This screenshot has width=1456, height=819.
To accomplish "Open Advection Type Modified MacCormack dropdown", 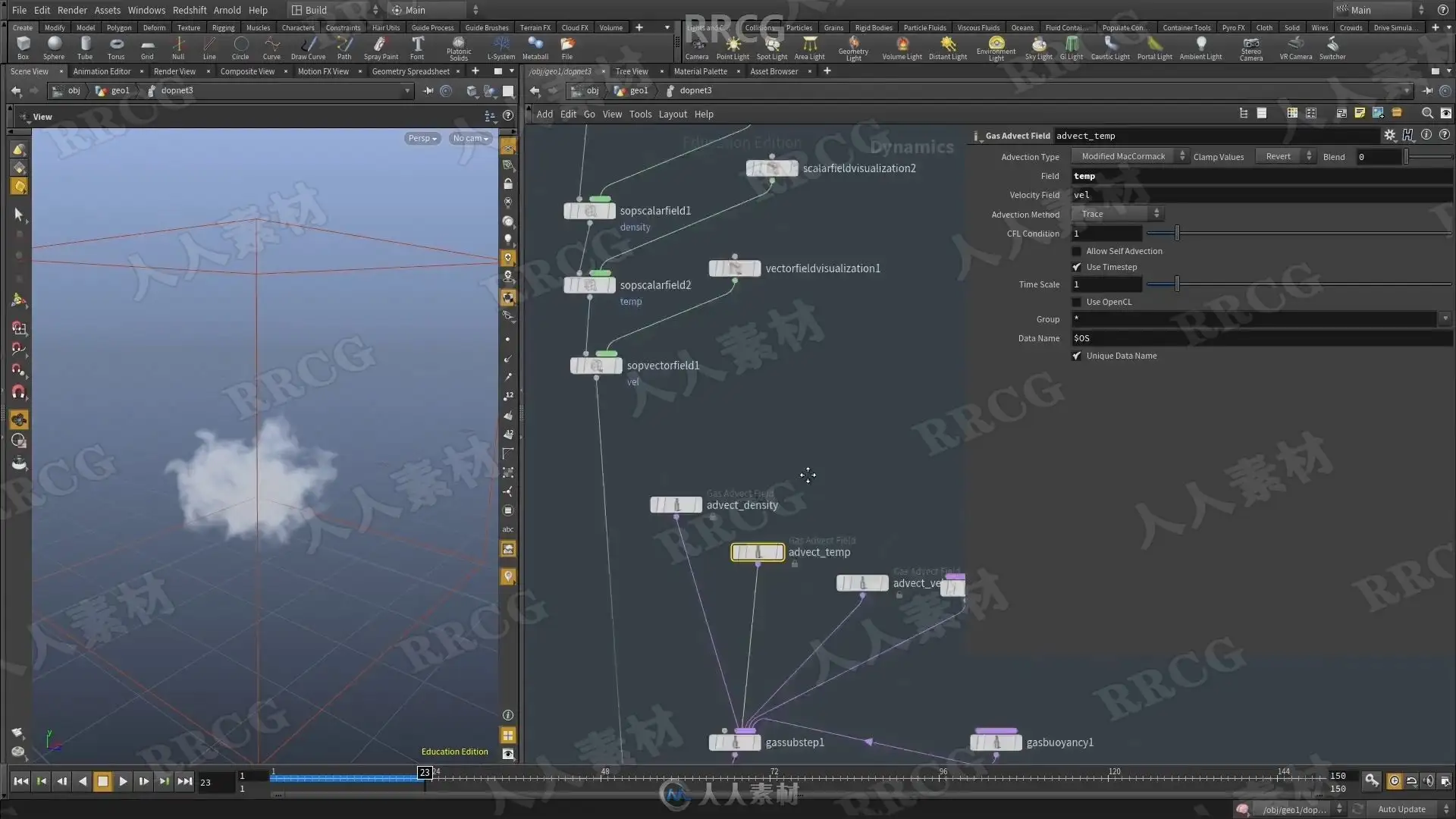I will point(1130,156).
